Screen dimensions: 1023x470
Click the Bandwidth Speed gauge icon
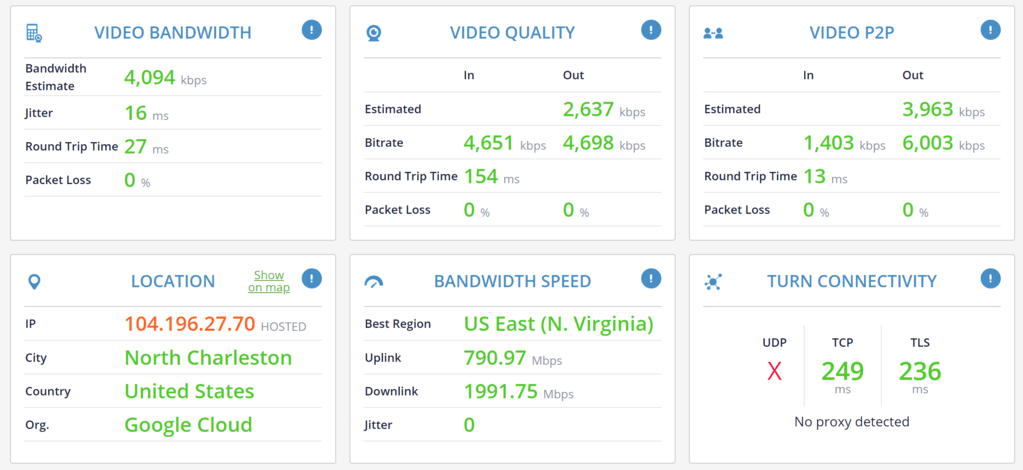point(374,282)
